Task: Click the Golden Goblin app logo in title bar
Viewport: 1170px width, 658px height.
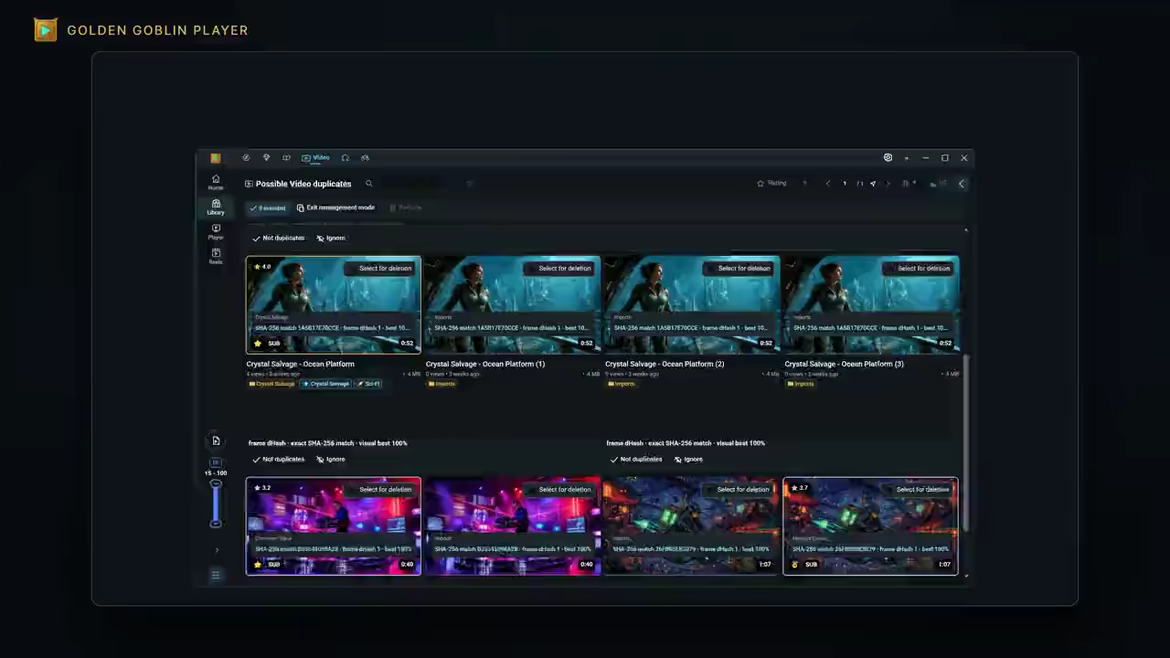Action: pos(216,158)
